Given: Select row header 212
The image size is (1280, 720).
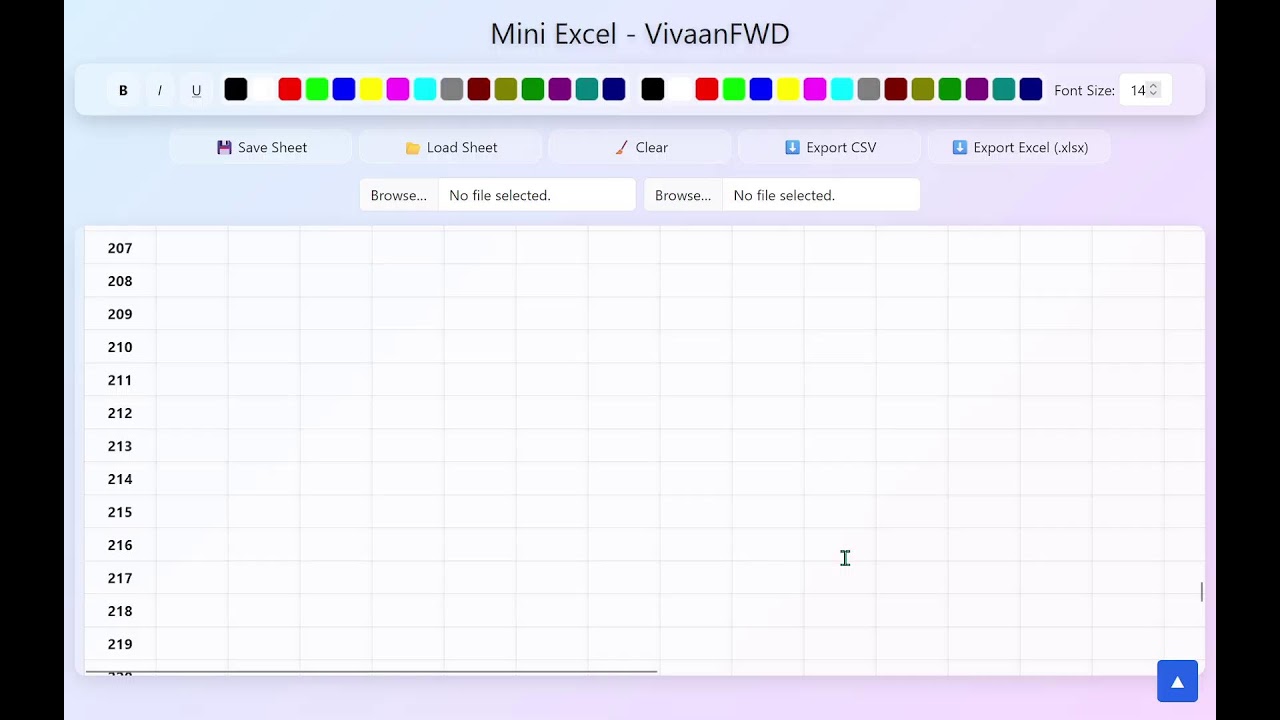Looking at the screenshot, I should pyautogui.click(x=120, y=413).
